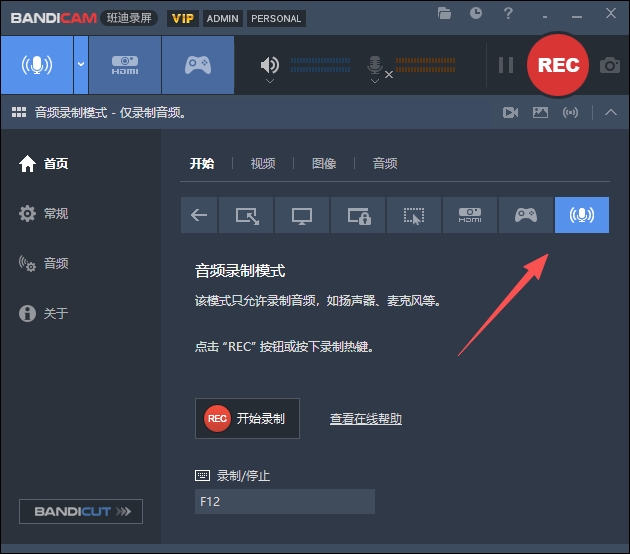Screen dimensions: 630x554
Task: Click the speaker volume icon
Action: pyautogui.click(x=270, y=65)
